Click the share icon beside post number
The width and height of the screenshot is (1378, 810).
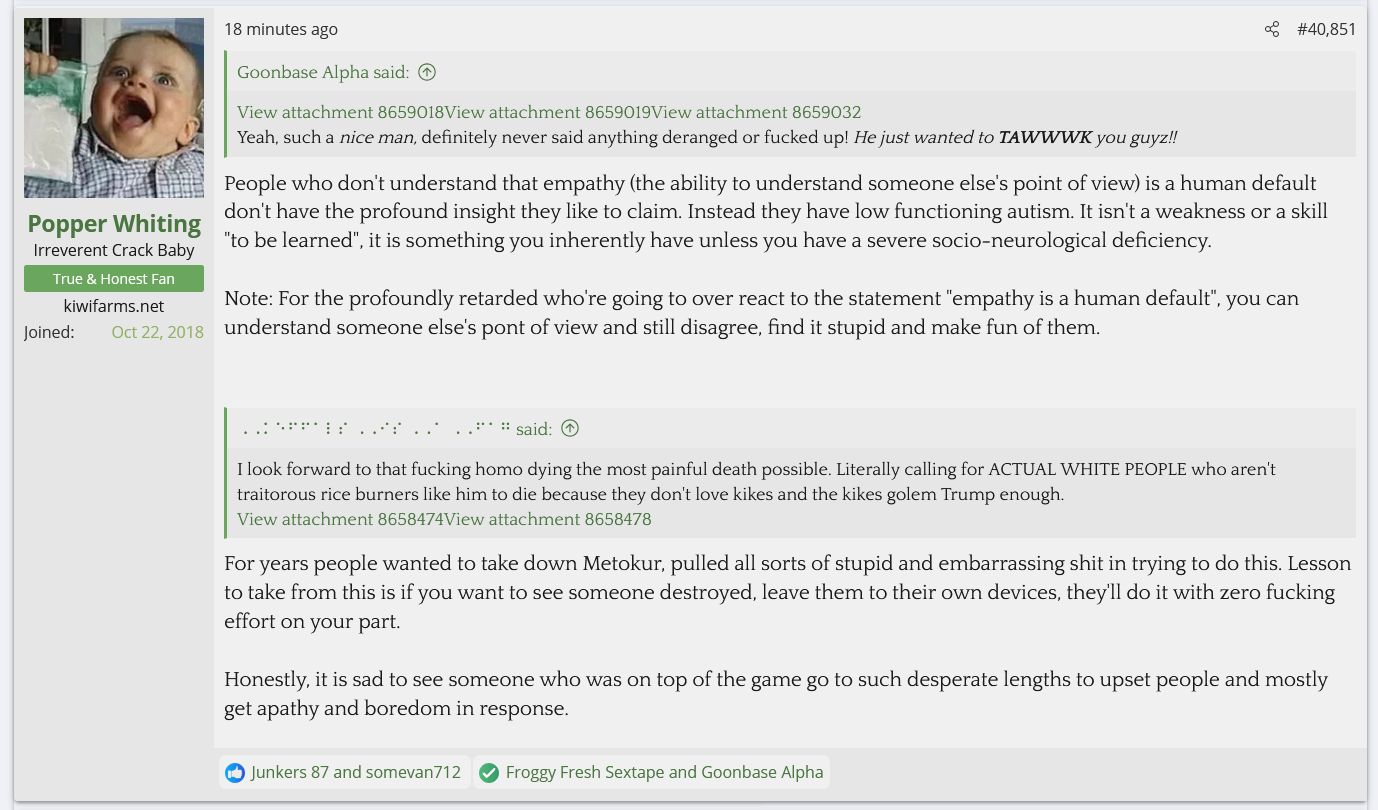click(x=1271, y=29)
